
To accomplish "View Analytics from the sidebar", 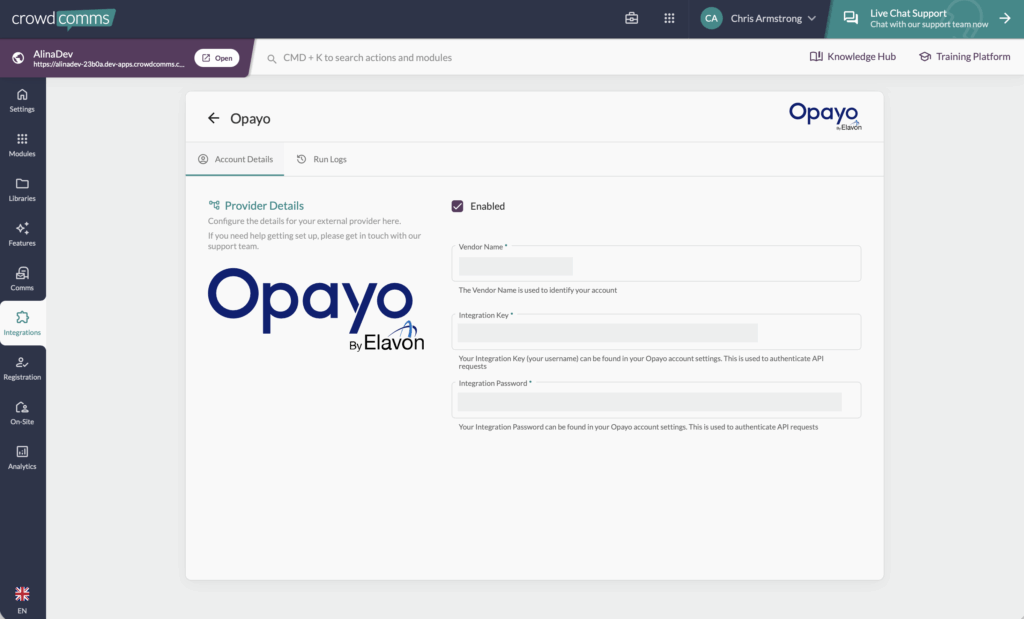I will [x=22, y=457].
